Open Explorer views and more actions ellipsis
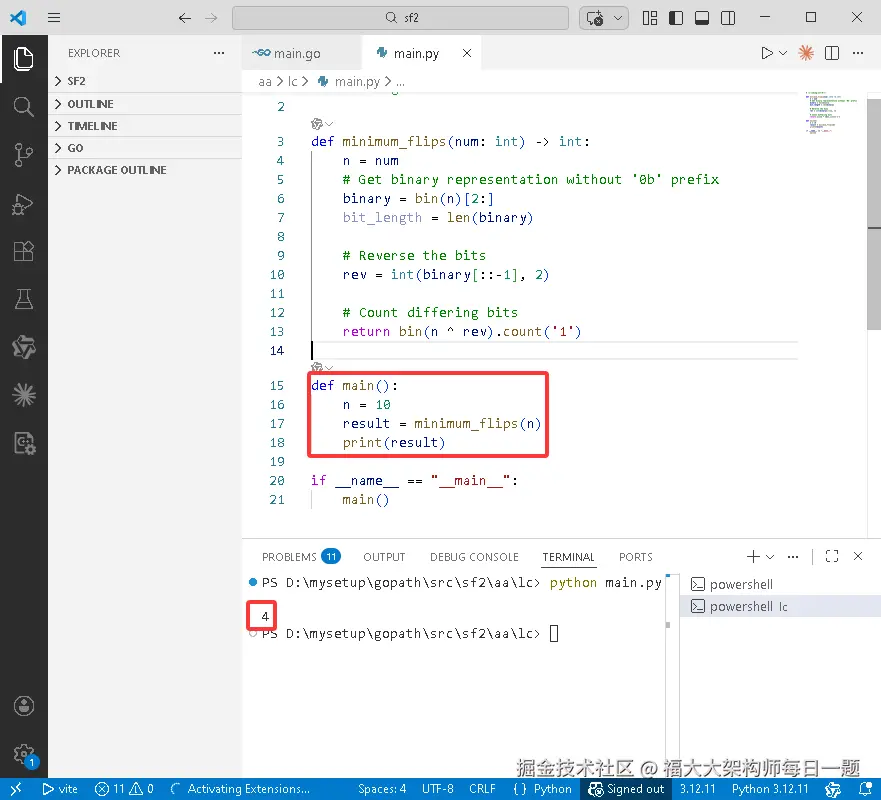 point(219,53)
